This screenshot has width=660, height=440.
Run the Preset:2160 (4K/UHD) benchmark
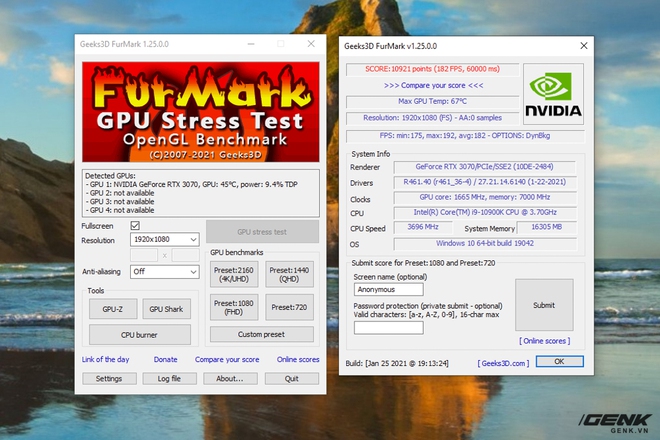coord(234,275)
